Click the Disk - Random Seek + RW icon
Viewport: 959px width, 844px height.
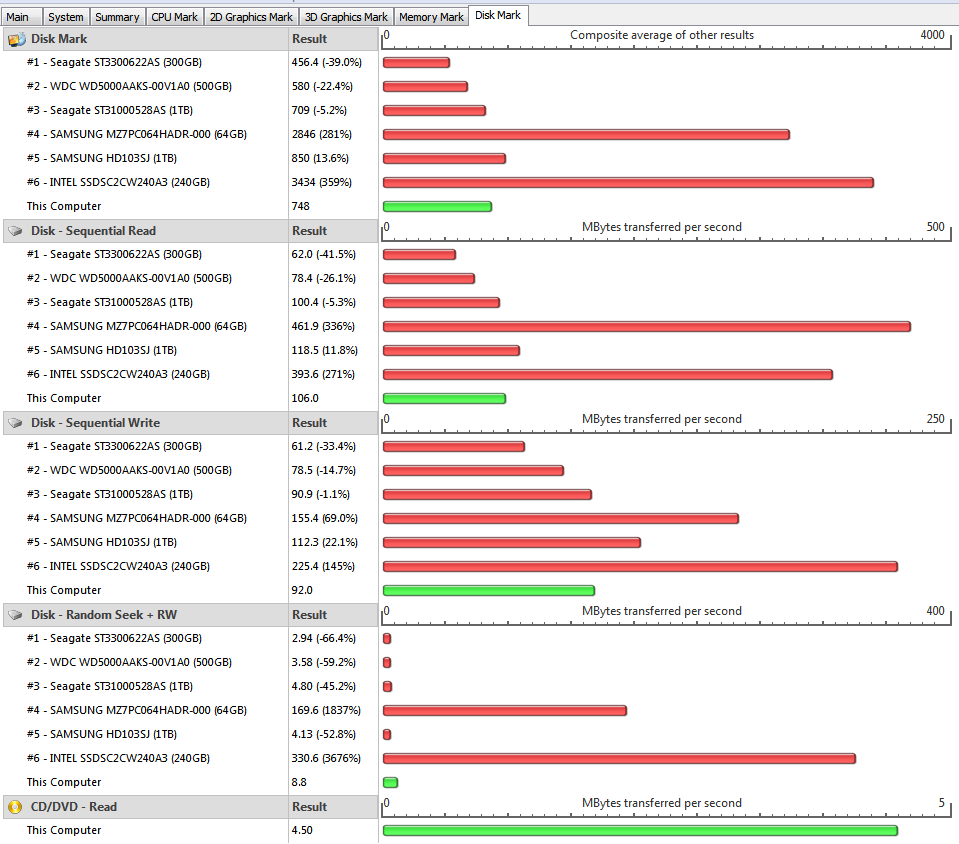click(16, 615)
